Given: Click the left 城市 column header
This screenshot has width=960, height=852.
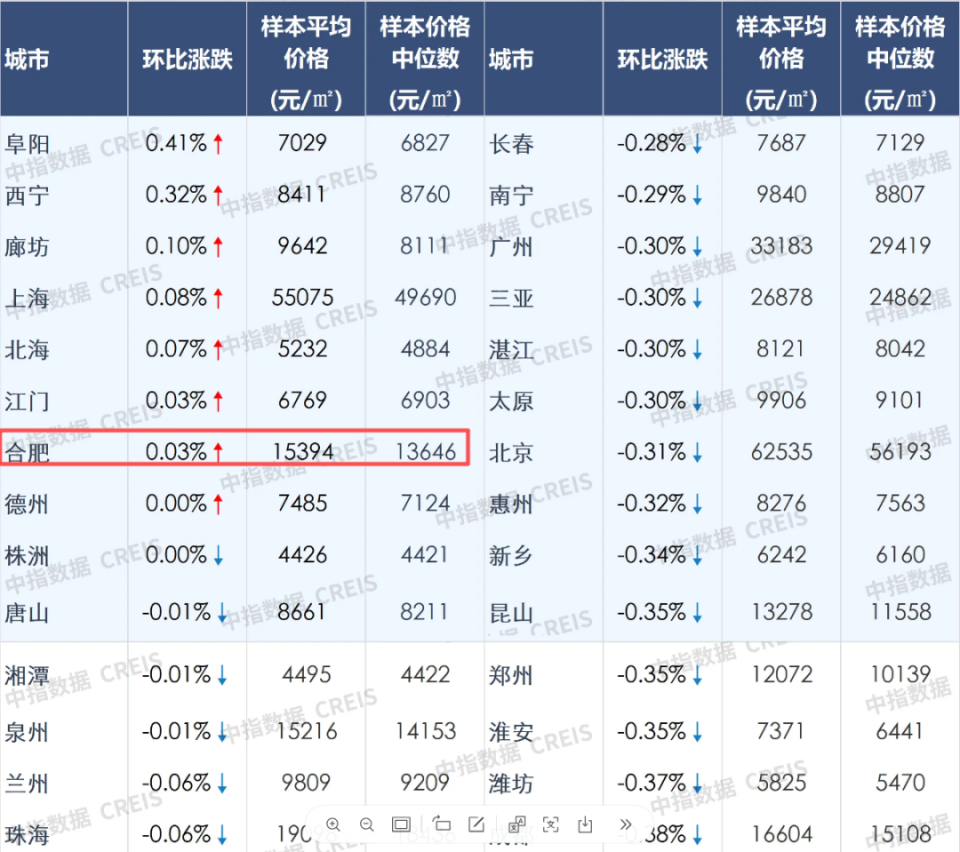Looking at the screenshot, I should (27, 59).
